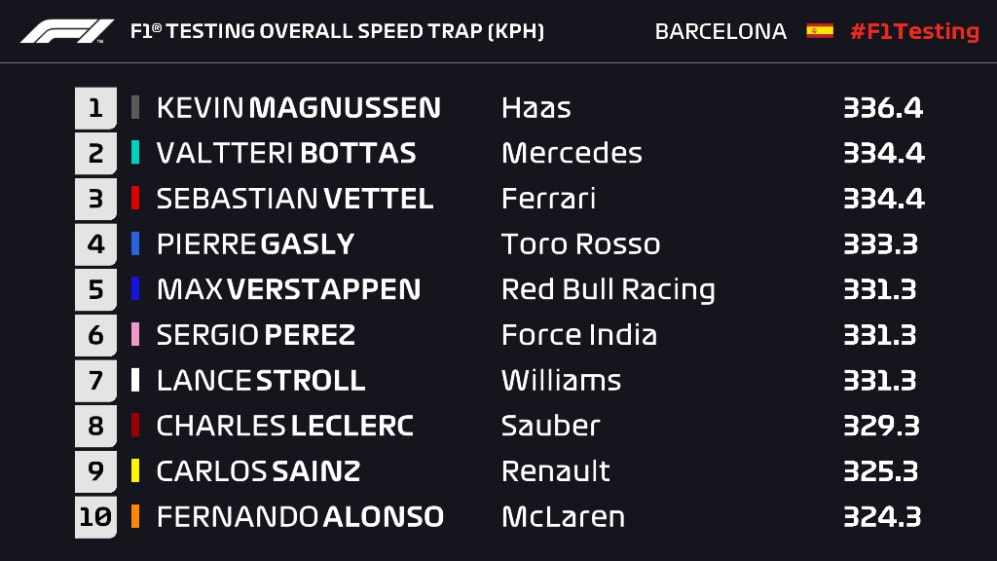Click Renault yellow color bar beside Sainz
Viewport: 997px width, 561px height.
point(135,471)
